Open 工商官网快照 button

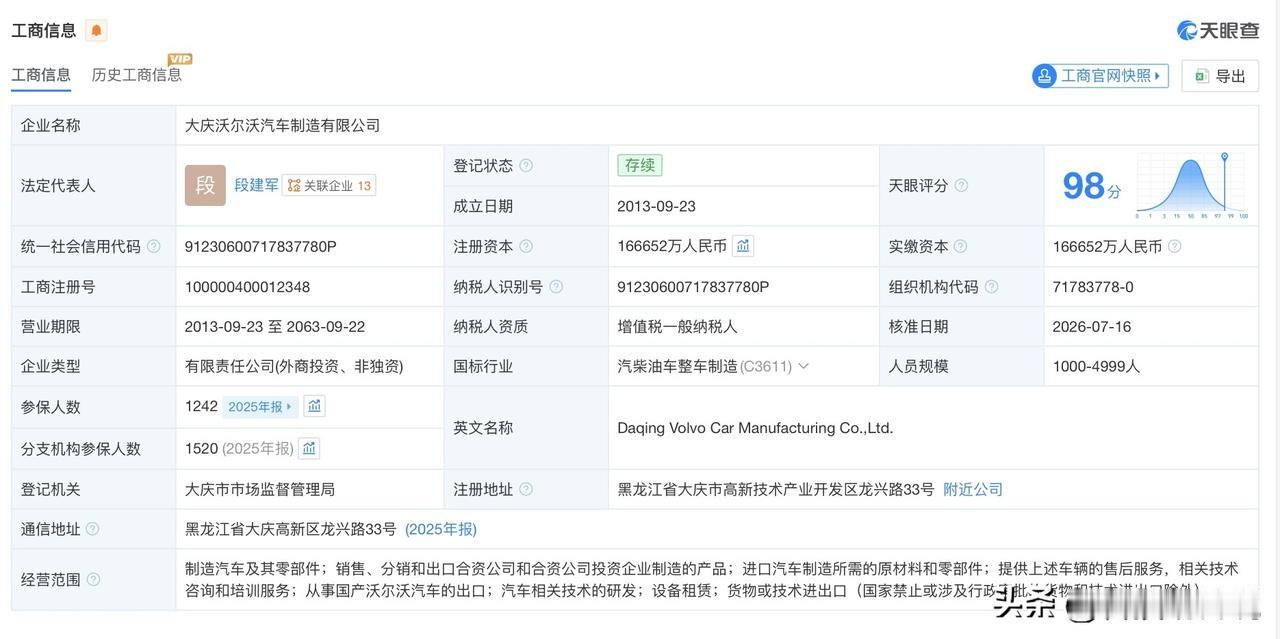point(1100,76)
